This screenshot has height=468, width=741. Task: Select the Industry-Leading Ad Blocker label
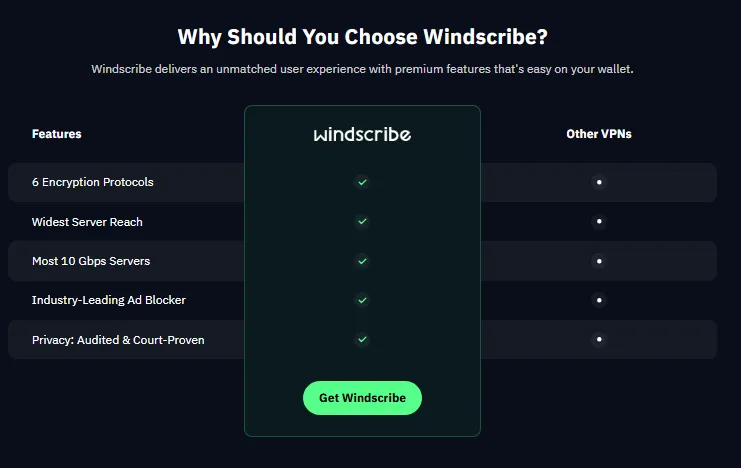coord(108,300)
